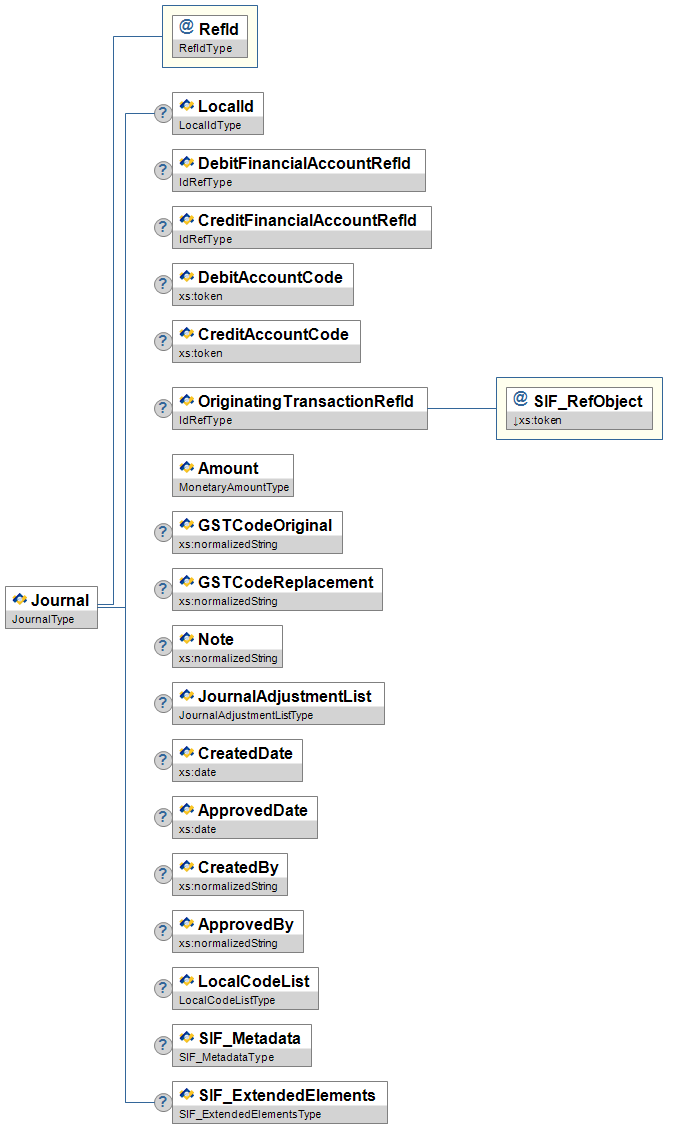This screenshot has width=685, height=1128.
Task: Select the CreditFinancialAccountRefId element
Action: tap(301, 219)
